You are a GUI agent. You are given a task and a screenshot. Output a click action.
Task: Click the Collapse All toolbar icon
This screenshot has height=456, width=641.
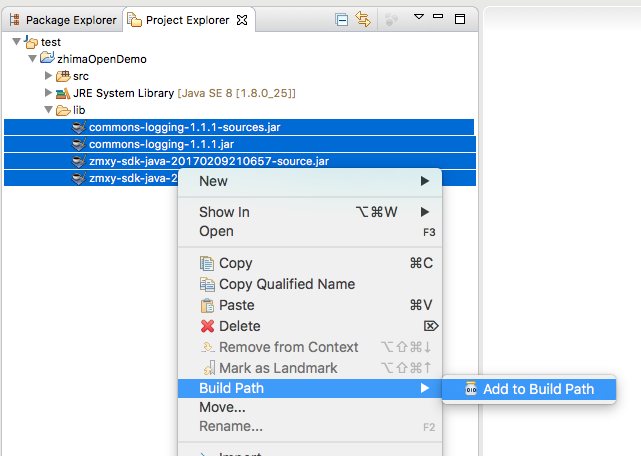pyautogui.click(x=341, y=19)
